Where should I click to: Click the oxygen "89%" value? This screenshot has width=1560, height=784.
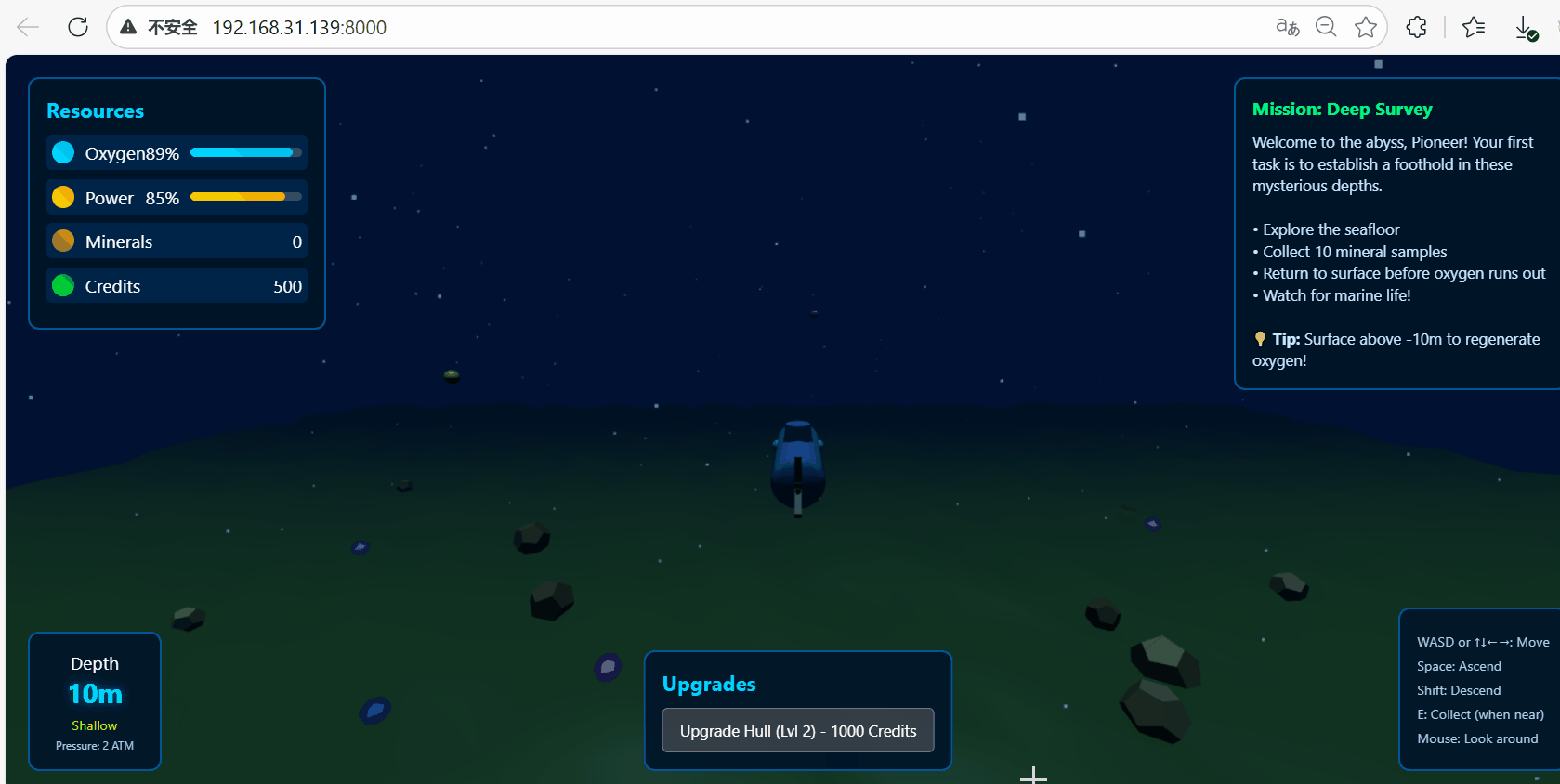click(x=162, y=153)
